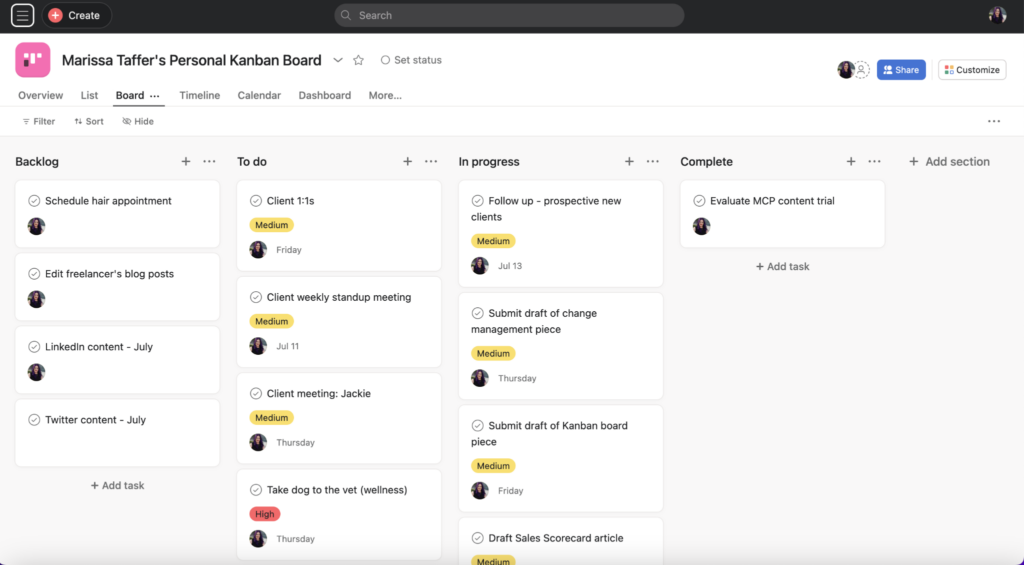Click into the Search field
Screen dimensions: 1024x565
click(509, 15)
